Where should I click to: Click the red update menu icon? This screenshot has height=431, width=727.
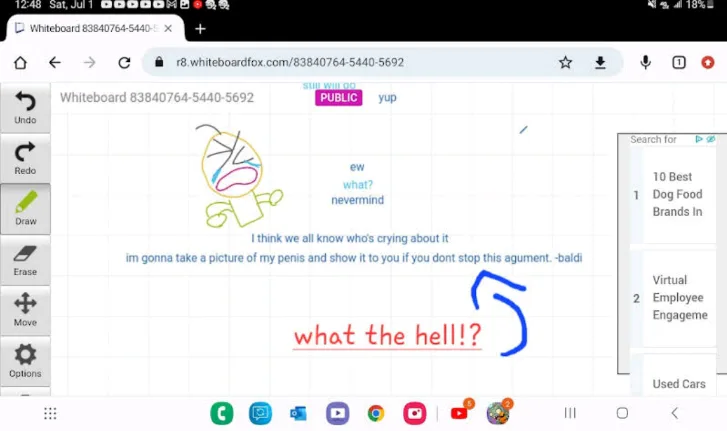pos(708,62)
